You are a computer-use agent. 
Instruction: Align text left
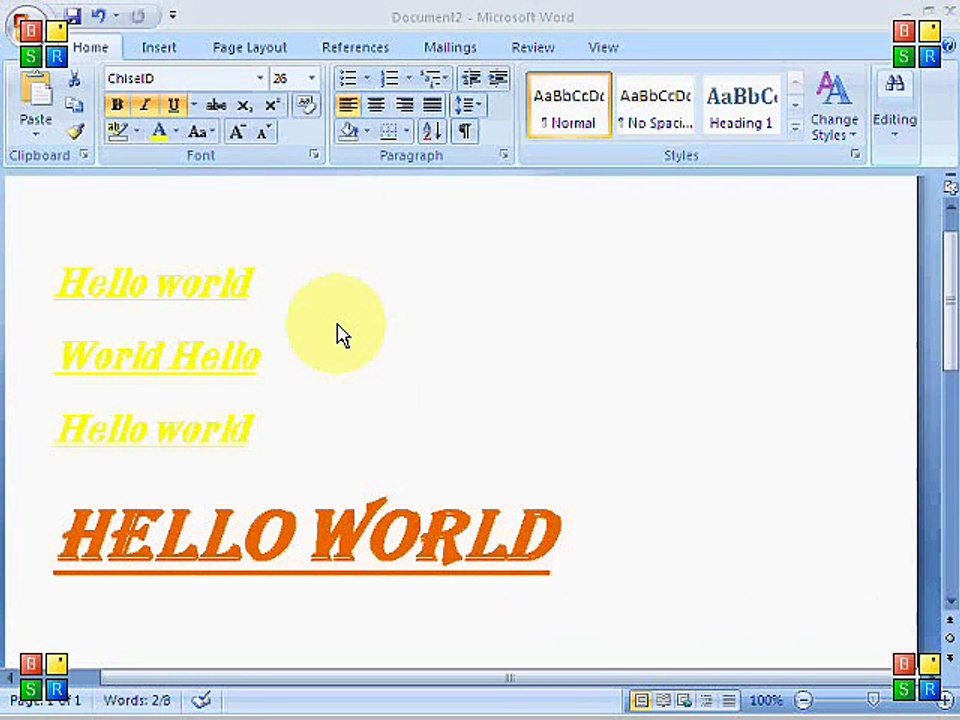348,105
